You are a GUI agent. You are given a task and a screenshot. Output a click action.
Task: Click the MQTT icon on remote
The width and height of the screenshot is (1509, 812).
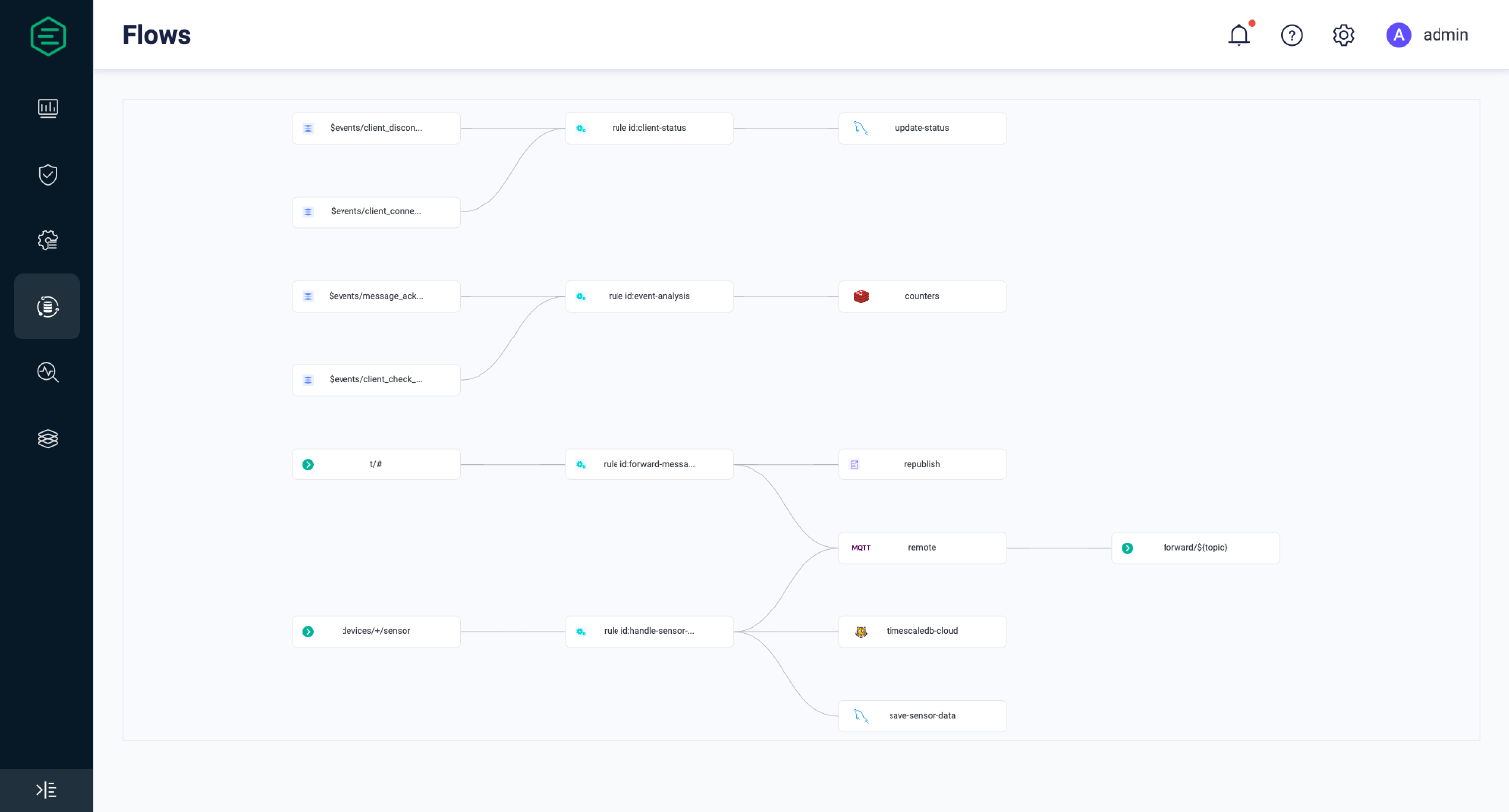point(861,548)
